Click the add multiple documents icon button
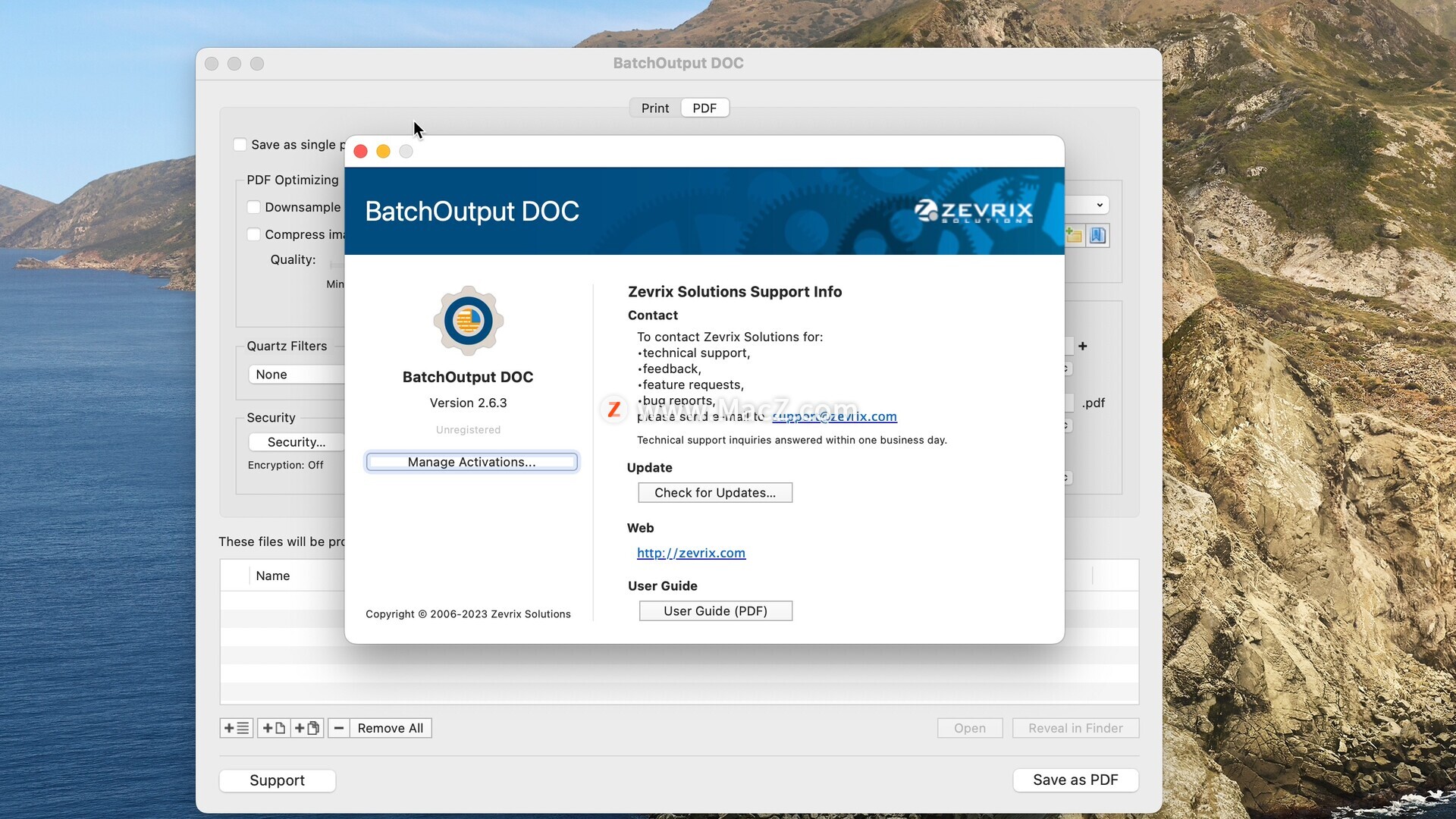 [x=307, y=728]
